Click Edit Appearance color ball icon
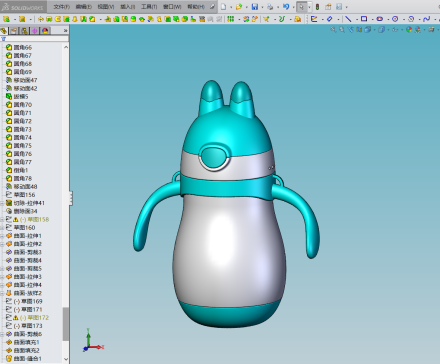 (x=409, y=30)
